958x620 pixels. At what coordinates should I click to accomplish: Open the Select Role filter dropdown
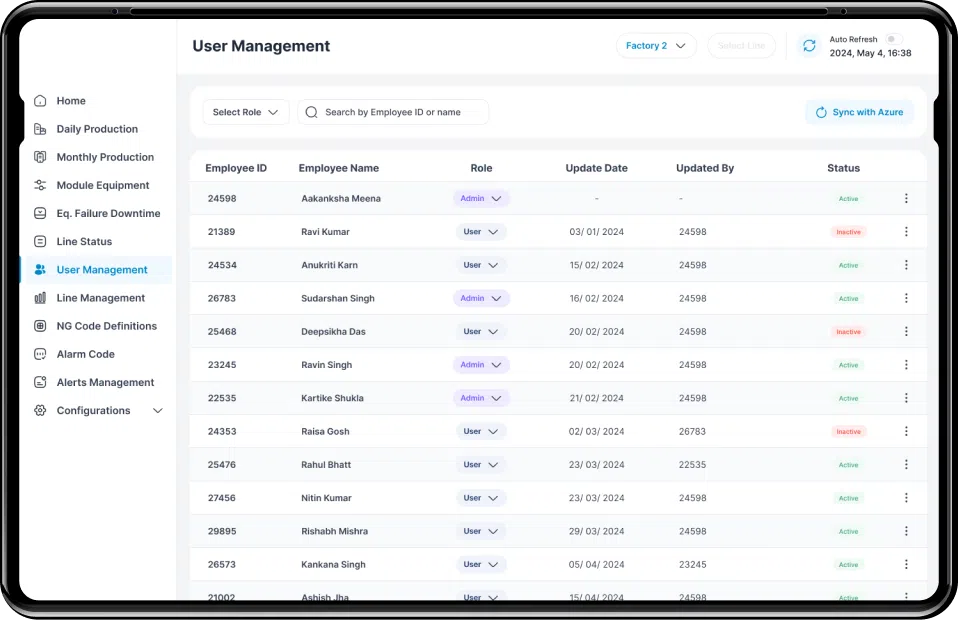click(x=246, y=112)
